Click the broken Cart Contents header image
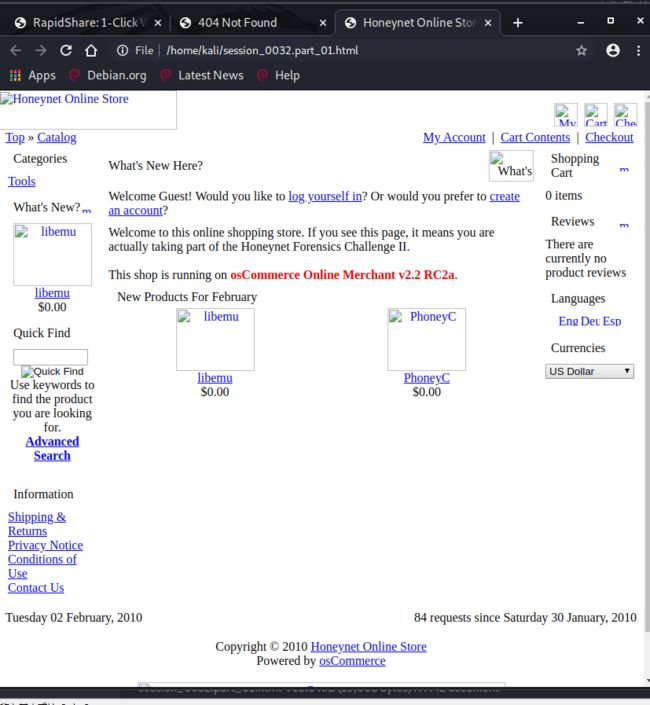This screenshot has height=705, width=650. click(596, 115)
